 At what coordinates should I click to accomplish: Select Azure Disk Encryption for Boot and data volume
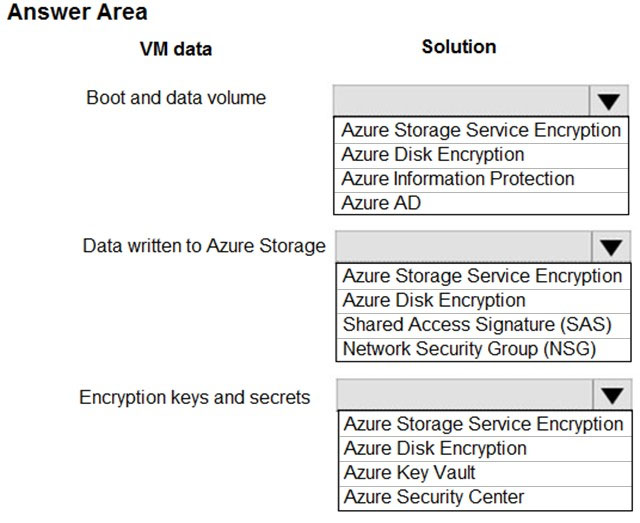click(x=481, y=155)
